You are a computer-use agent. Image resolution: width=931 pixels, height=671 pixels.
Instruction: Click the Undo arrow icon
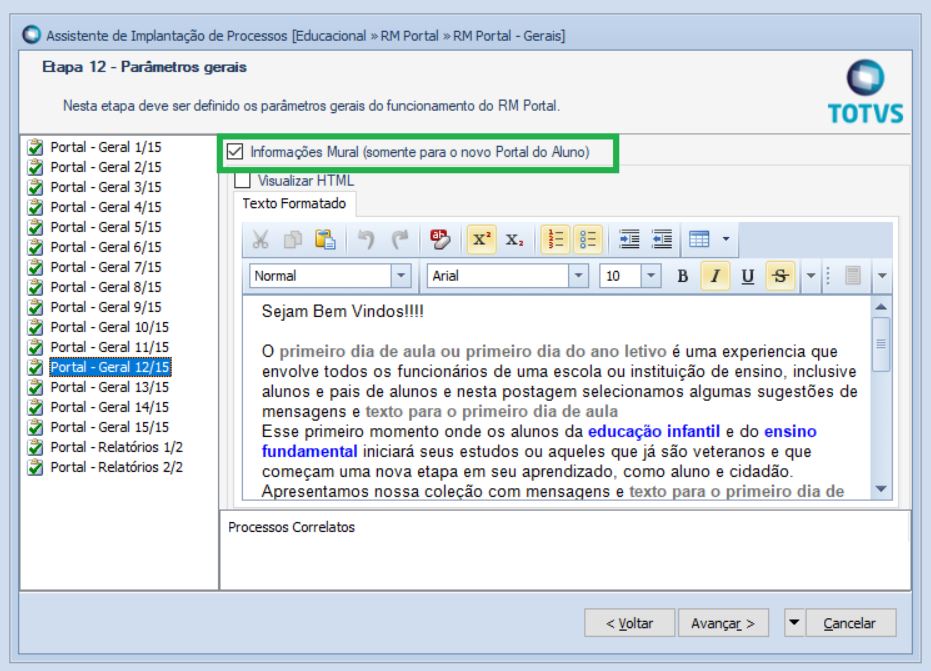(366, 239)
